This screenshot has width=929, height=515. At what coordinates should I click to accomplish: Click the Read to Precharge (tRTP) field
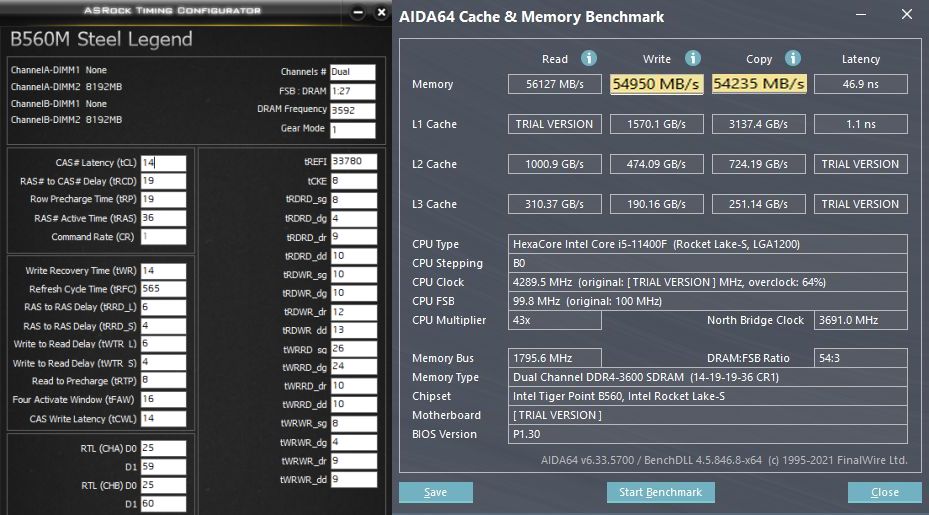163,381
